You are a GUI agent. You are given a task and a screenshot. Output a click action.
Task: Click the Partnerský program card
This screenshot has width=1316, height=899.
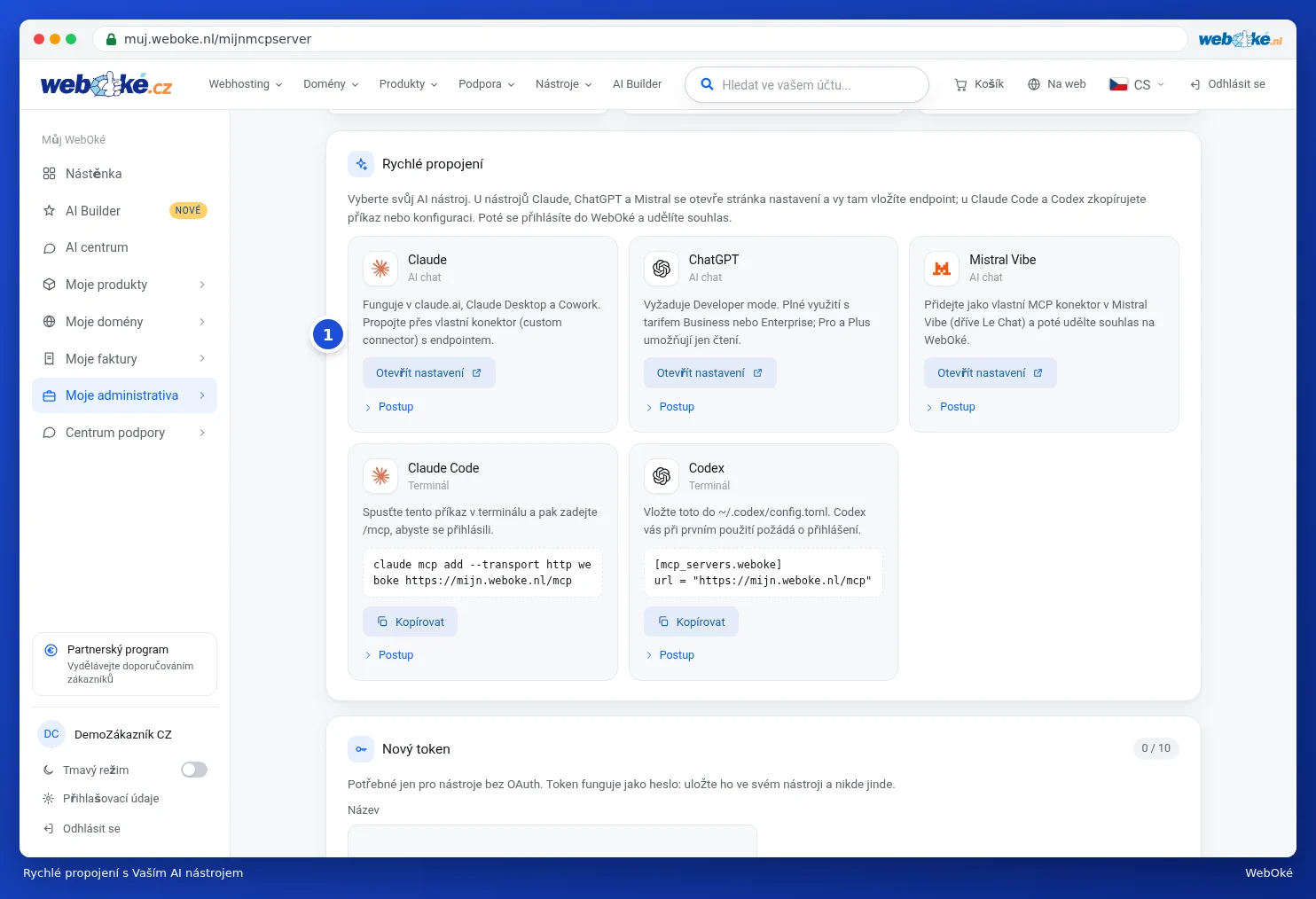(124, 664)
